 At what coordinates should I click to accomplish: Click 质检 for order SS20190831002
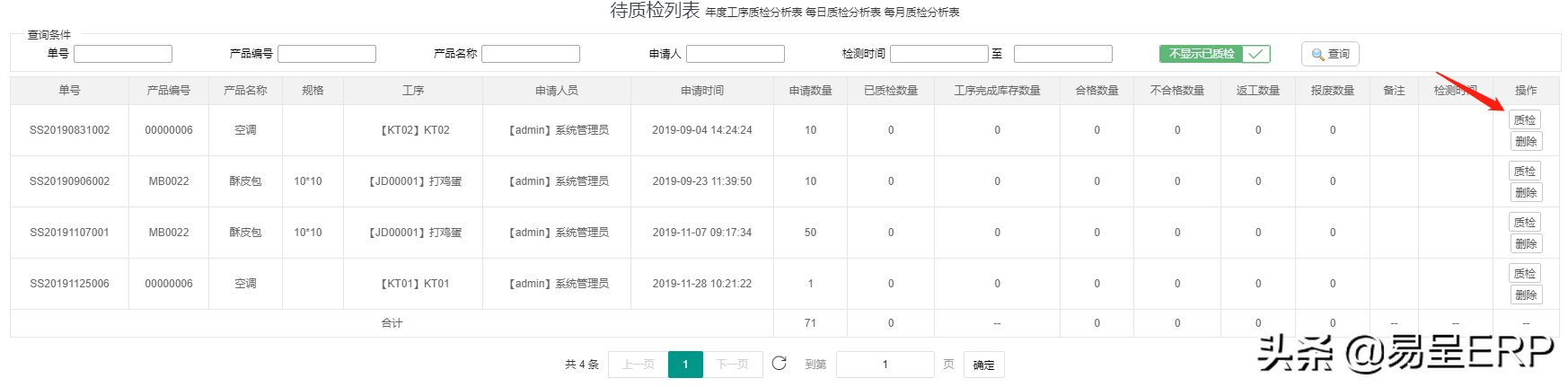pos(1525,120)
